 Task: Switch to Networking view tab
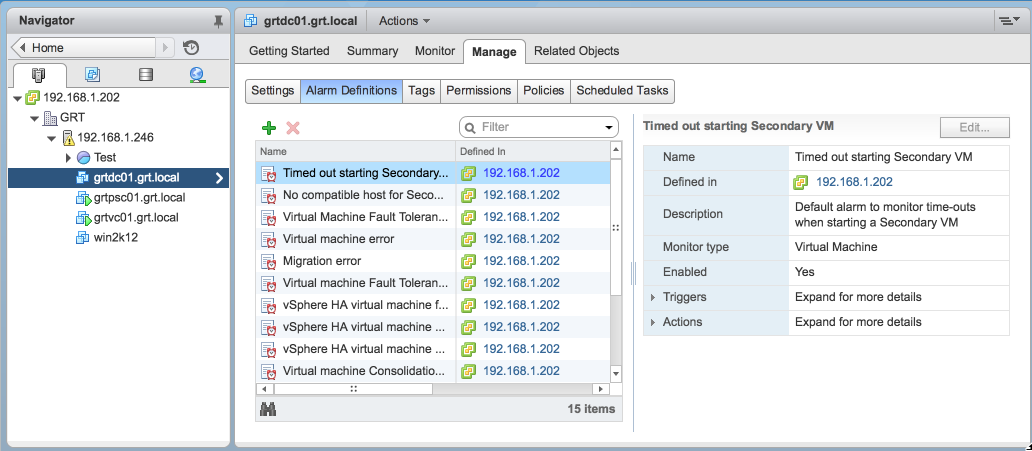pyautogui.click(x=197, y=74)
